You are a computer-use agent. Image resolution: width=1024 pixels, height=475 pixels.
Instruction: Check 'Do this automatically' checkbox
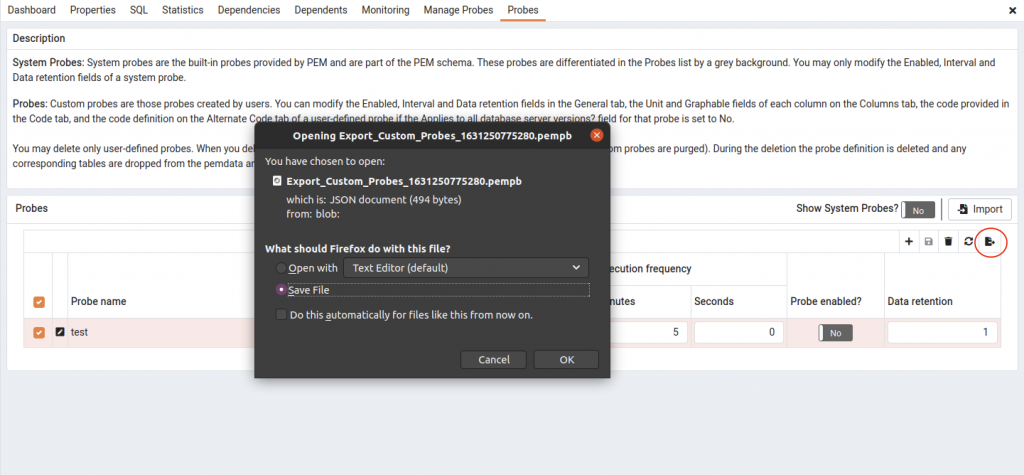point(281,314)
